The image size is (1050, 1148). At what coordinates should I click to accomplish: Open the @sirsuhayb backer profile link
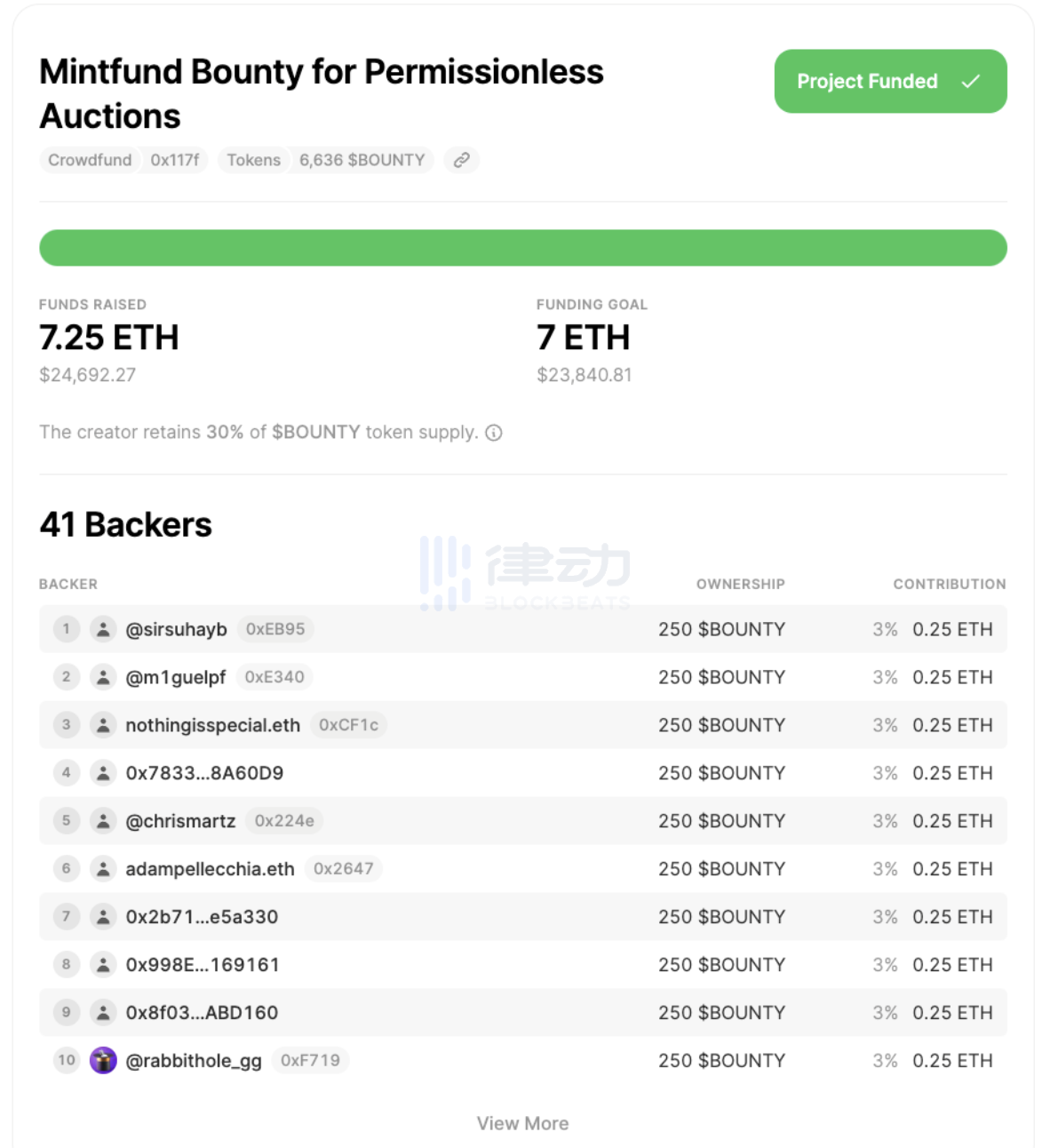(x=176, y=629)
